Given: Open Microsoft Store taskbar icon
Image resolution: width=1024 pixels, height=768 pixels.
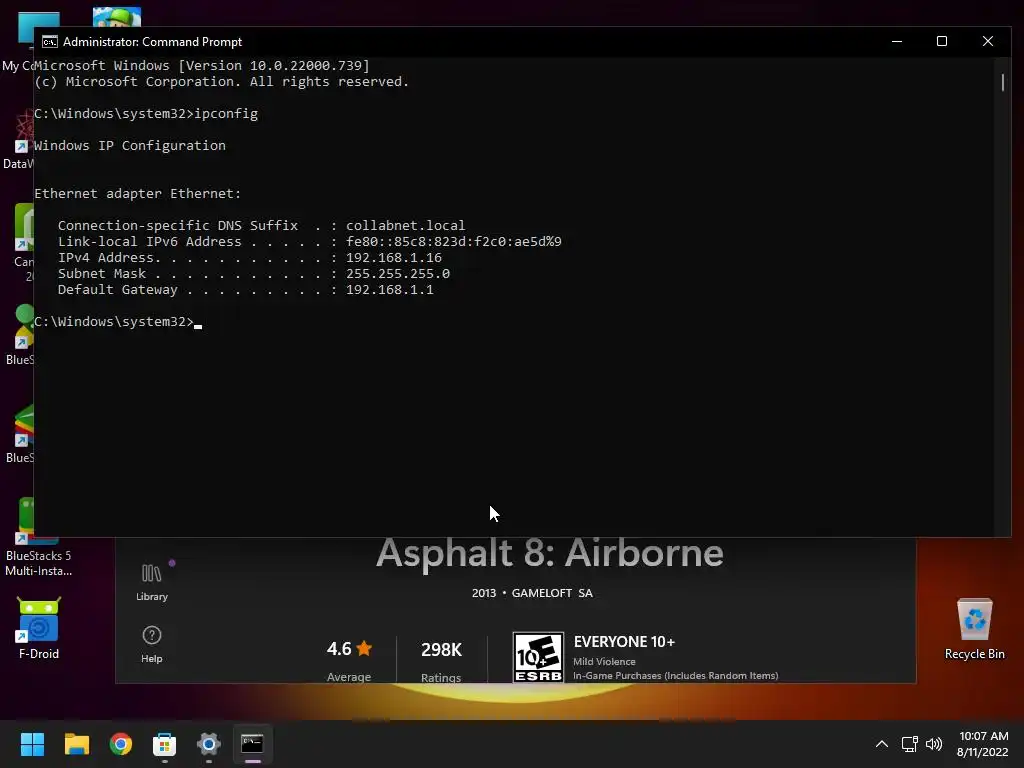Looking at the screenshot, I should 165,744.
